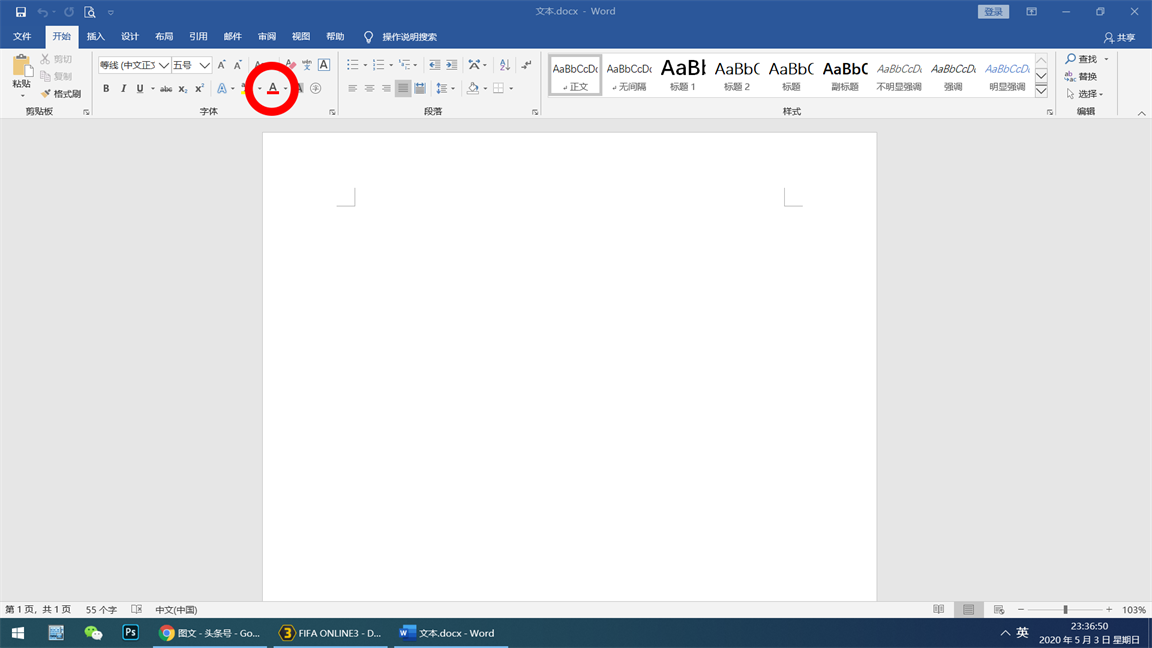Center align the paragraph text
Image resolution: width=1152 pixels, height=648 pixels.
click(x=369, y=89)
